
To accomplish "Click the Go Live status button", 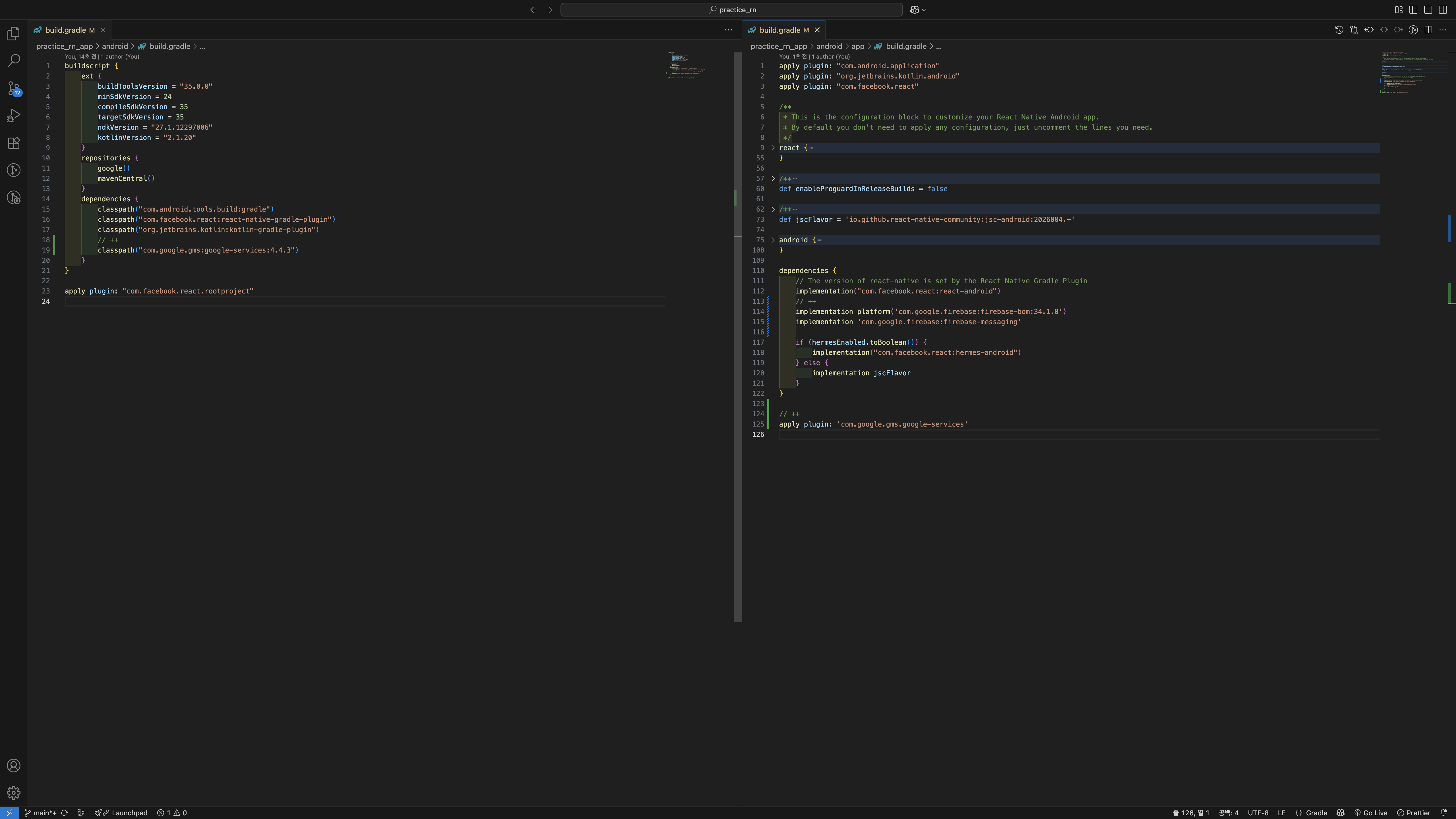I will point(1371,813).
